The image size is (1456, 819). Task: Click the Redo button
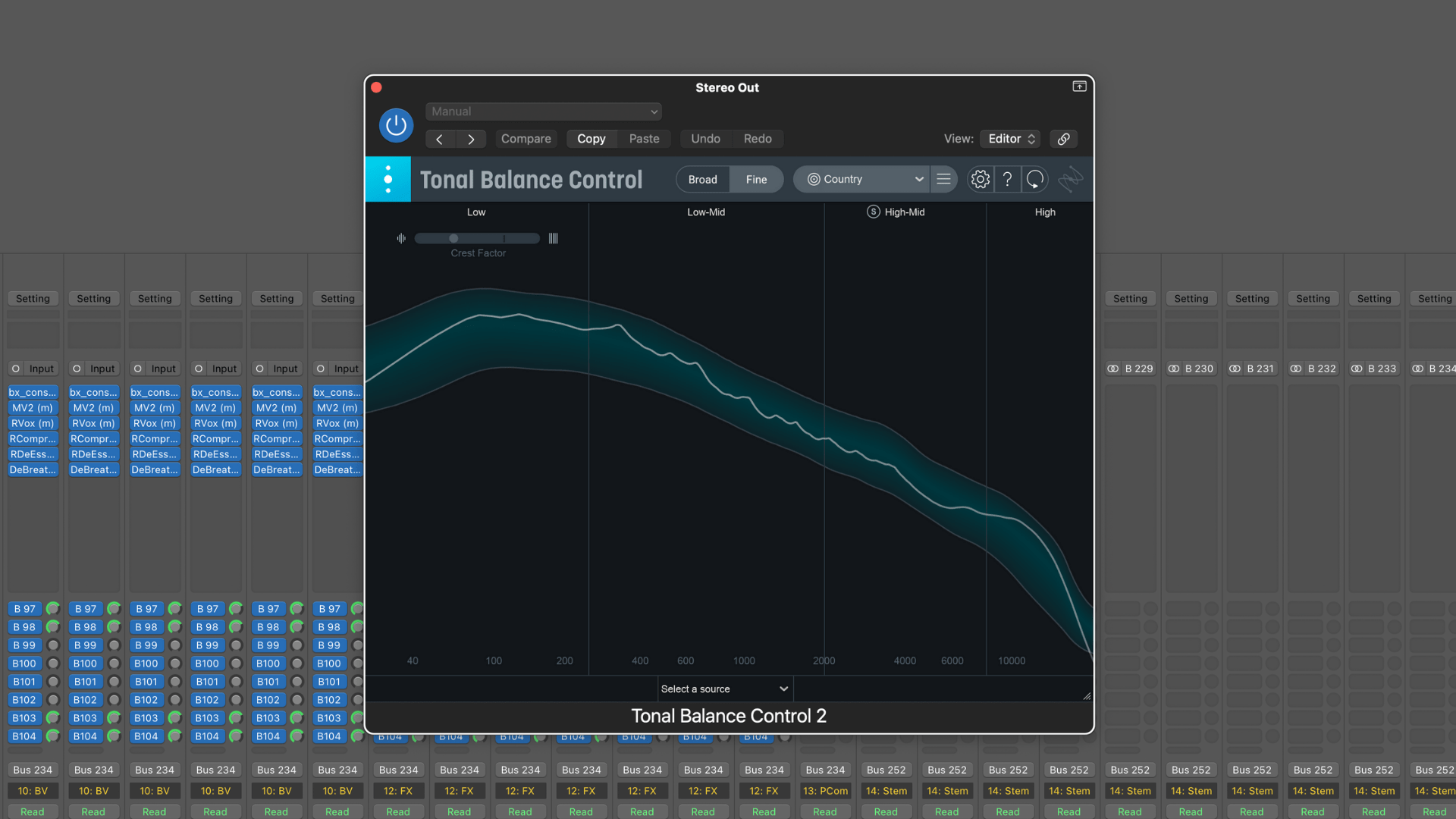pyautogui.click(x=758, y=139)
